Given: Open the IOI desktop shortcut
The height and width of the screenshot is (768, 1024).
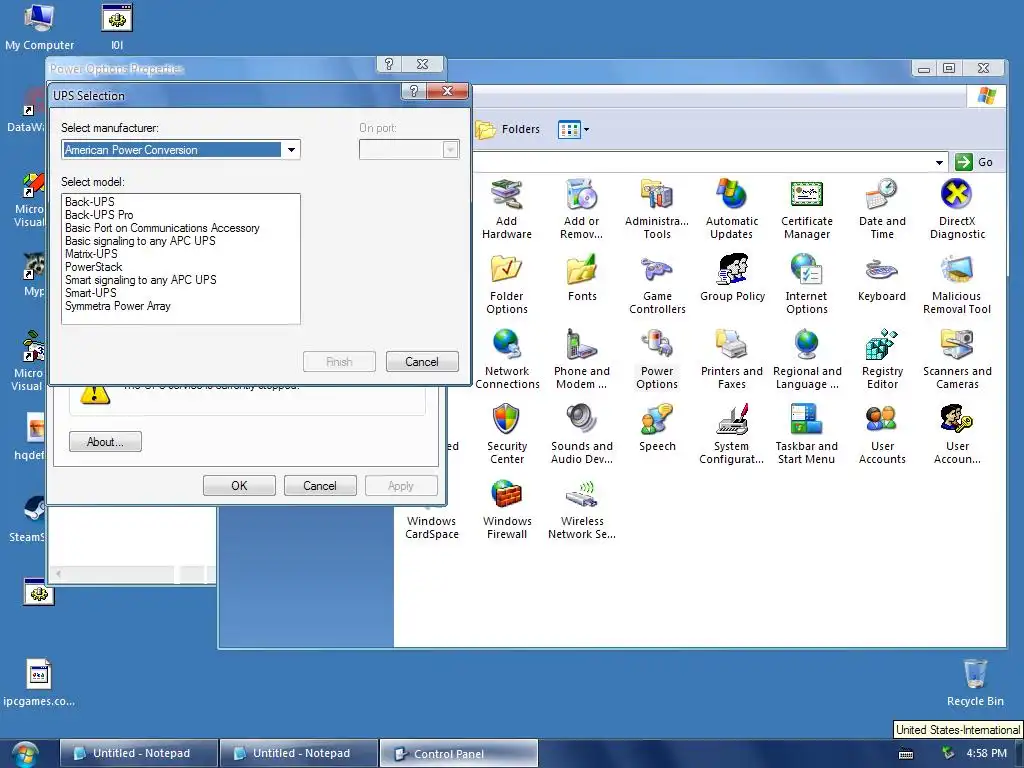Looking at the screenshot, I should coord(117,26).
